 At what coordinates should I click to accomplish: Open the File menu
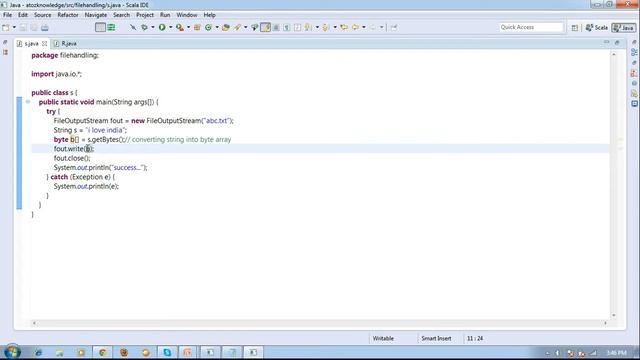click(x=7, y=15)
